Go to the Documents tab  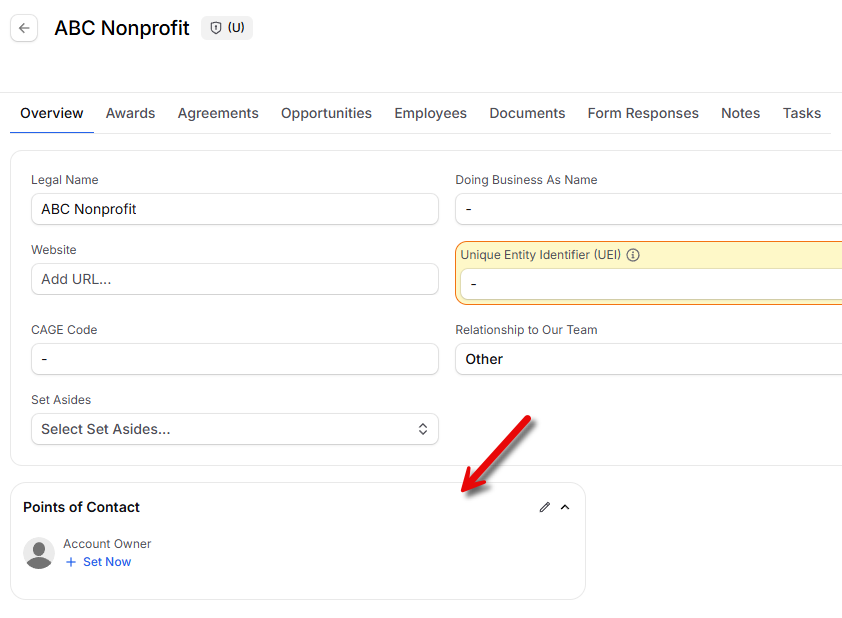point(527,113)
